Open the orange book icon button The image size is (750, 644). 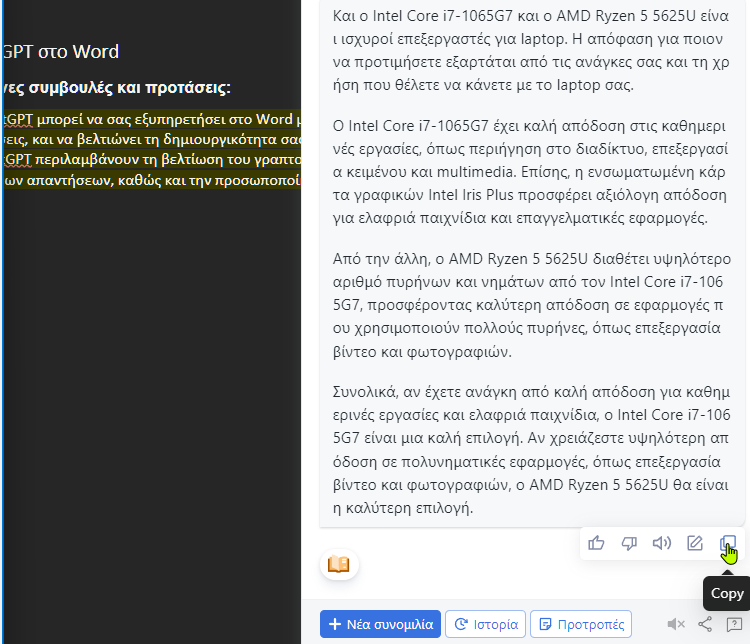click(339, 564)
